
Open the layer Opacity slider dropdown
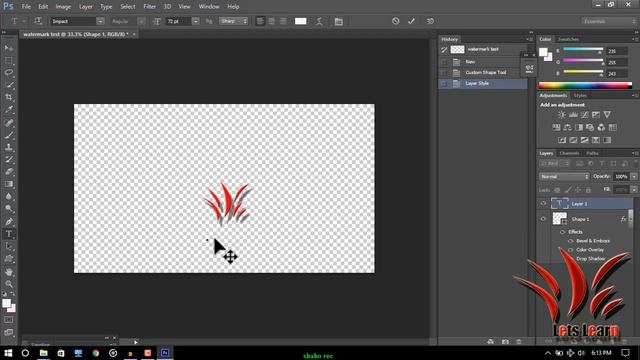(x=634, y=176)
